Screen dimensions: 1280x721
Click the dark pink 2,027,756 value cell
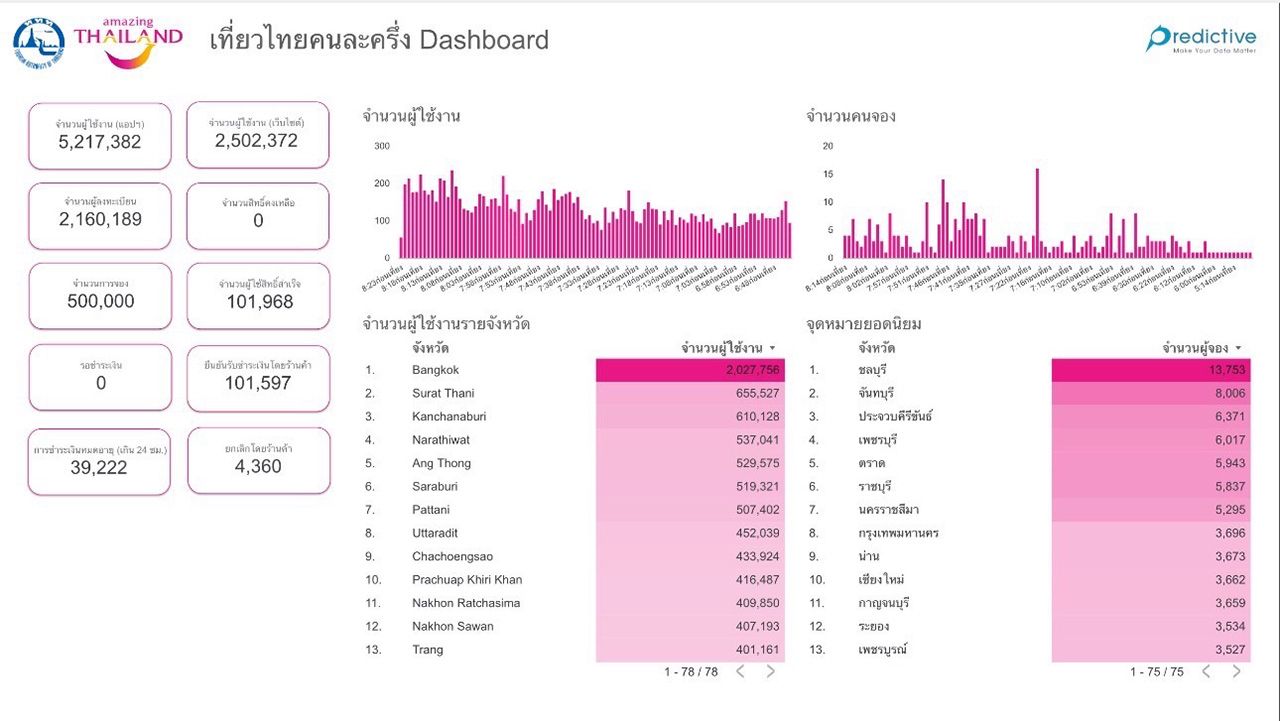click(690, 370)
